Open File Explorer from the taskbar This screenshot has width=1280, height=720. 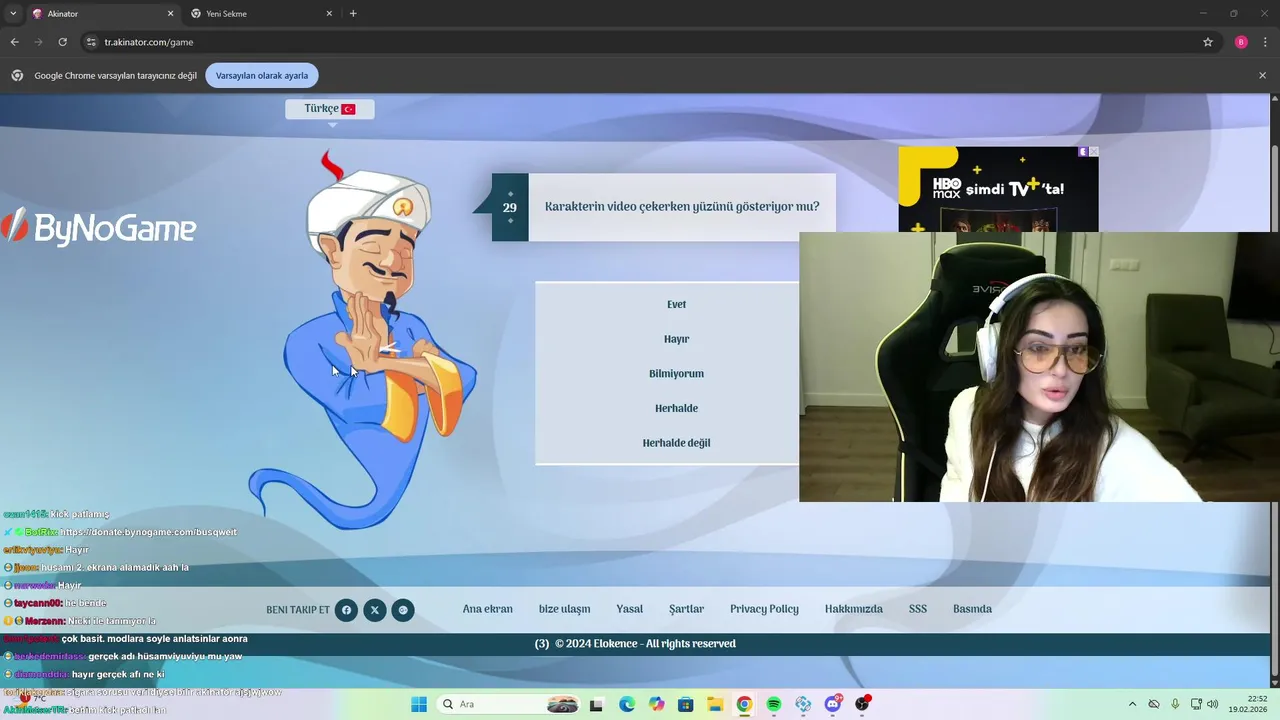click(x=715, y=704)
